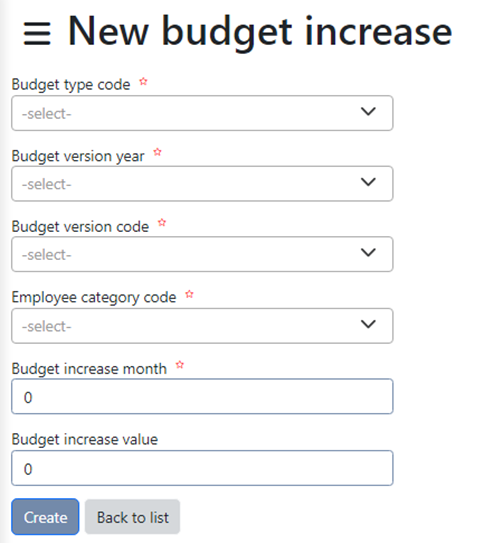Focus the Budget increase value field
Screen dimensions: 484x543
[x=202, y=468]
